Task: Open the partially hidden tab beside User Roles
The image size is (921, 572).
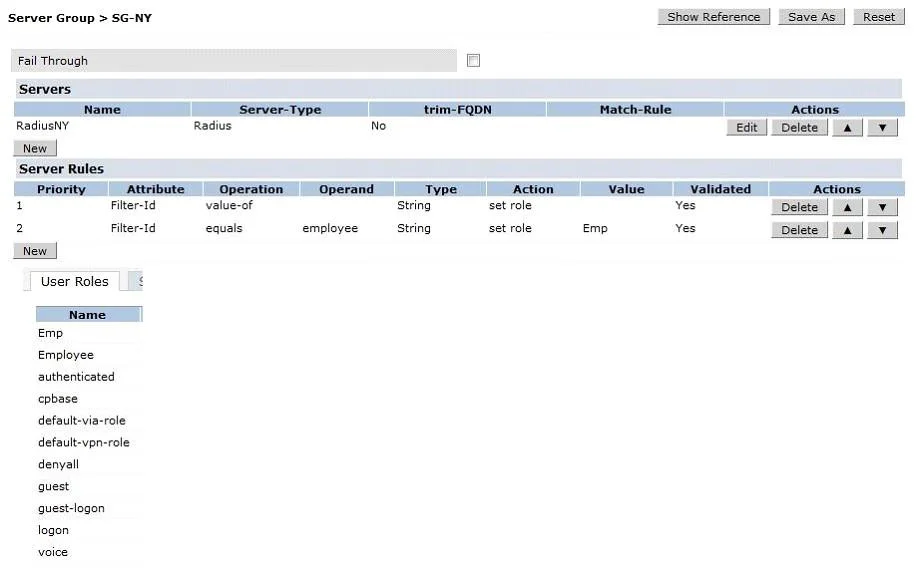Action: [x=136, y=281]
